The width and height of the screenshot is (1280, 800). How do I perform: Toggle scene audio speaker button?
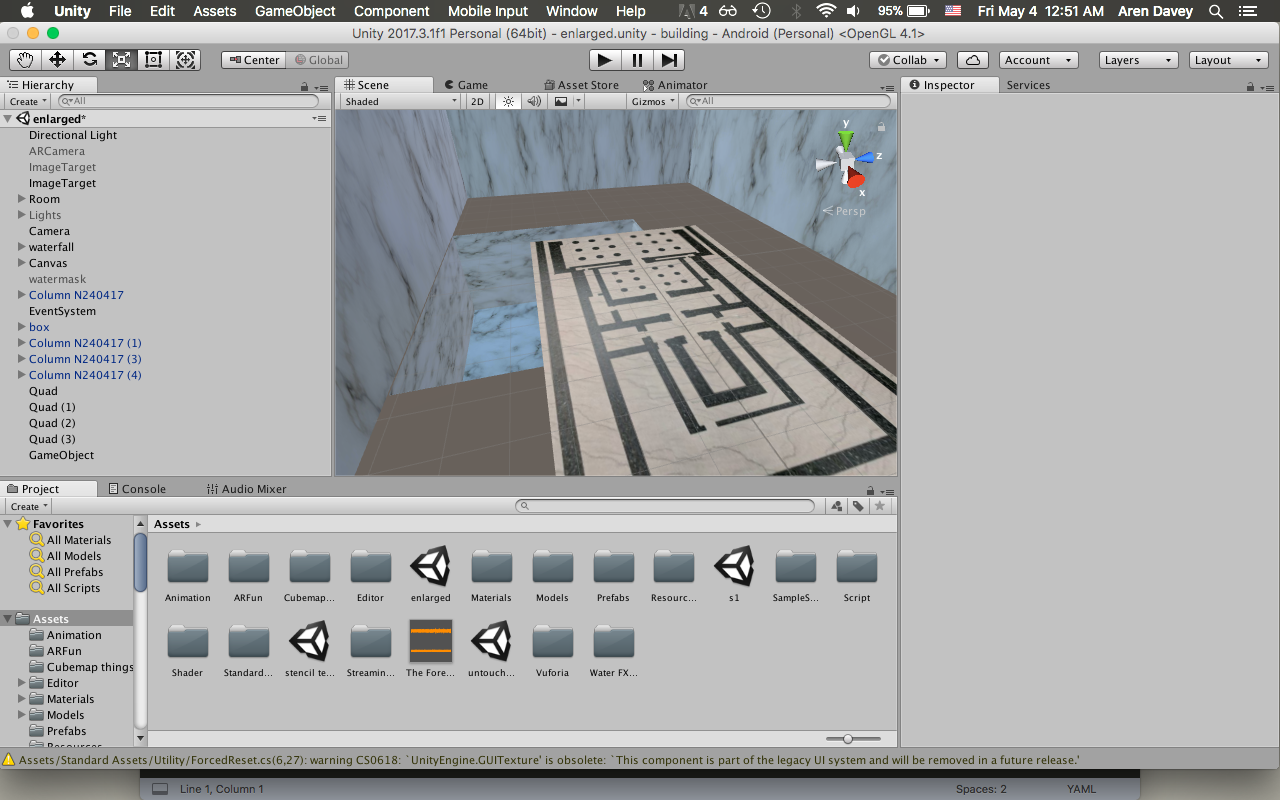(x=534, y=101)
